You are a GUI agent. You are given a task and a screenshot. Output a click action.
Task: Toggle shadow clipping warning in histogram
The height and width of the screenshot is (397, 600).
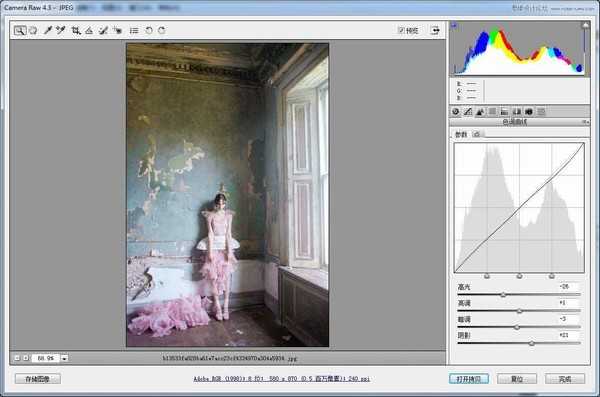454,26
